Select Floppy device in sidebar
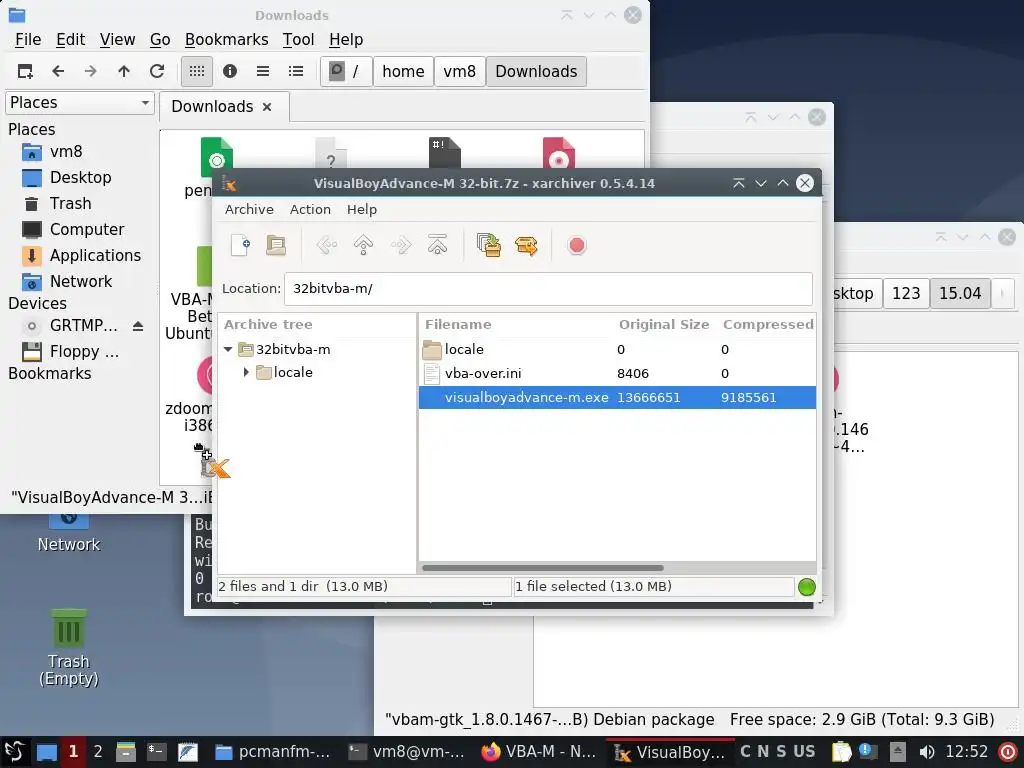 point(71,352)
